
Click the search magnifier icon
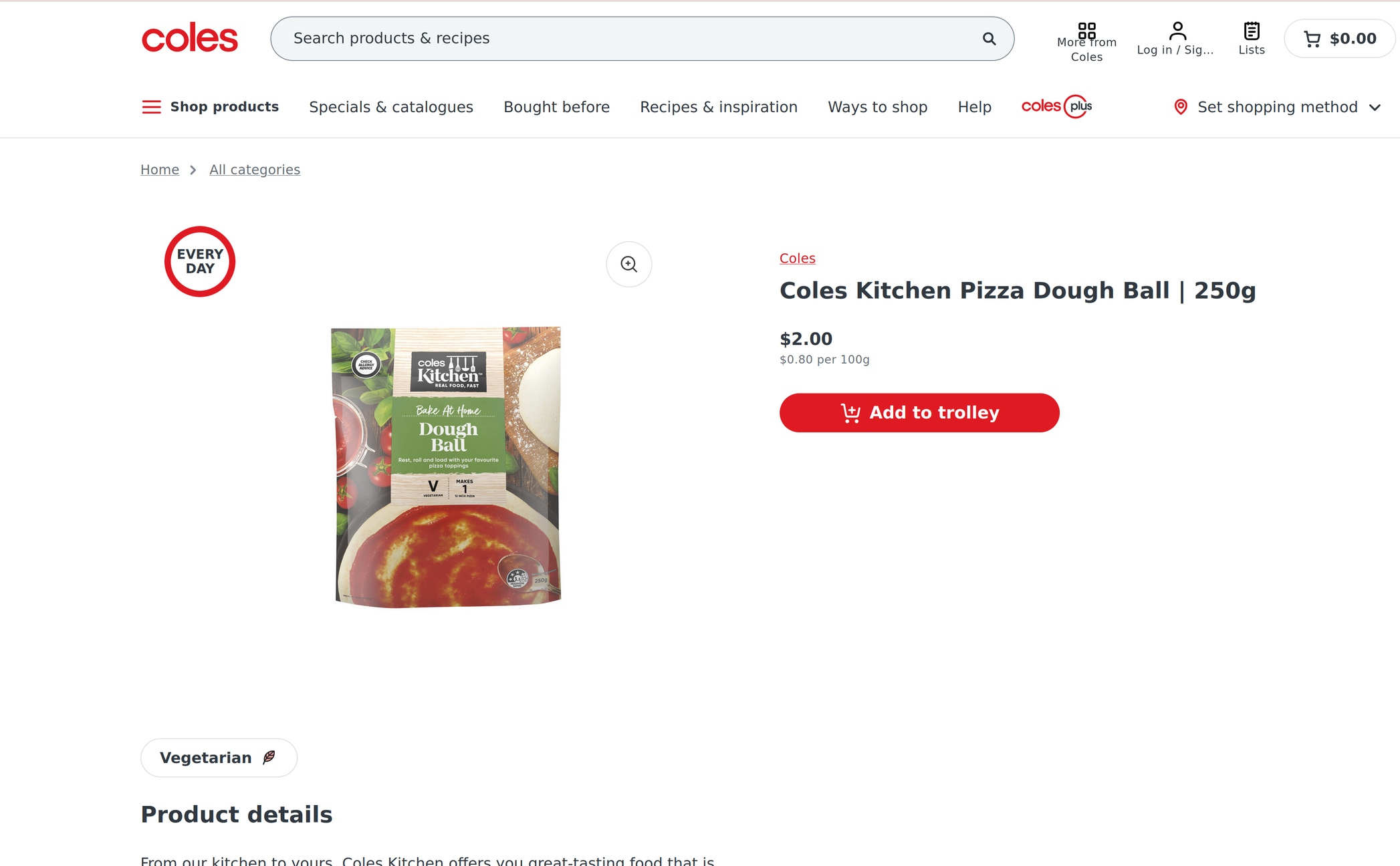(989, 39)
